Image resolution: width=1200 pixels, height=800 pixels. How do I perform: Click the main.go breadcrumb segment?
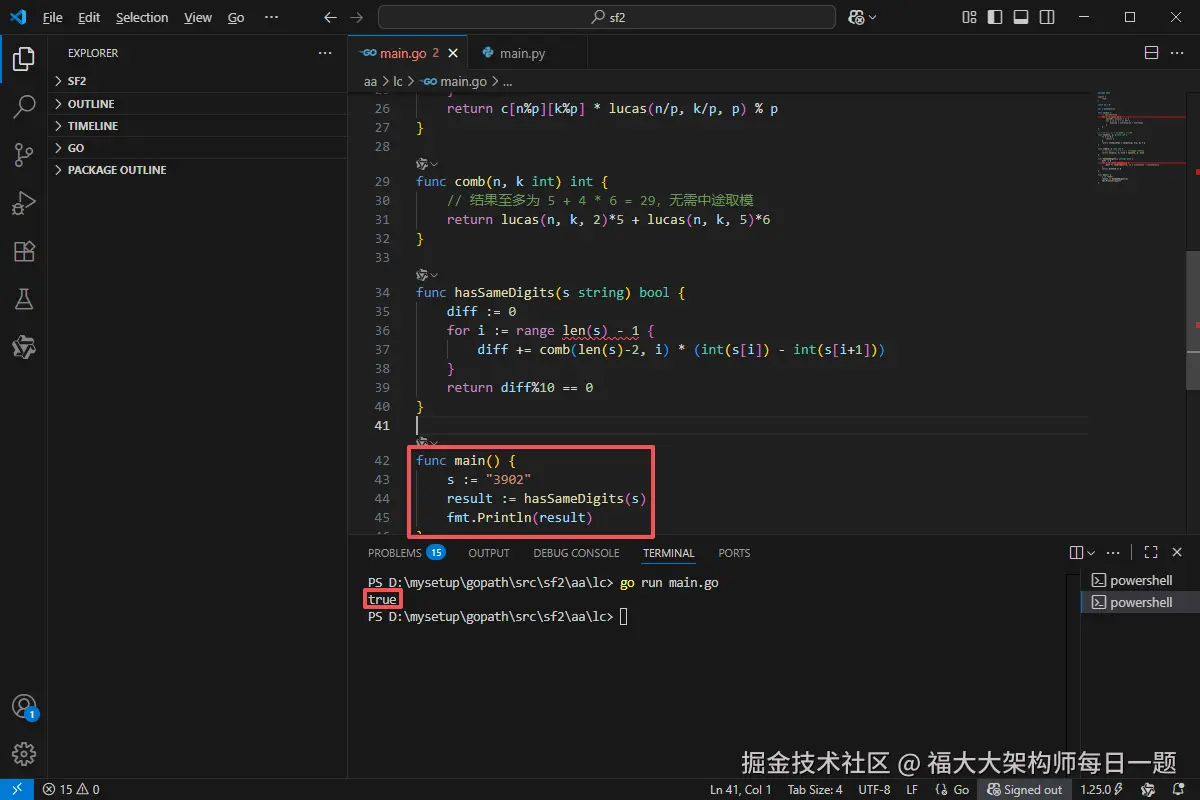point(454,82)
